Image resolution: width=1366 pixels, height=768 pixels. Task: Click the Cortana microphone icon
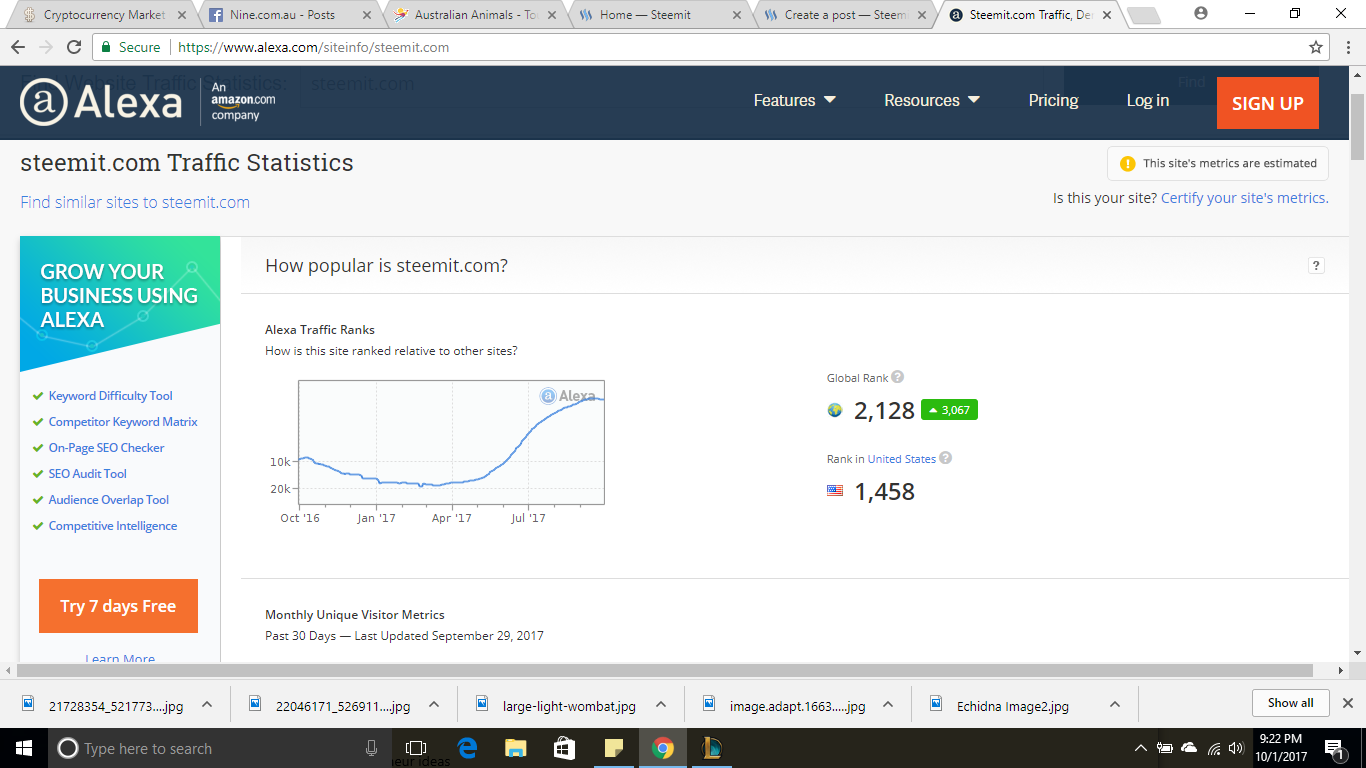pyautogui.click(x=372, y=748)
